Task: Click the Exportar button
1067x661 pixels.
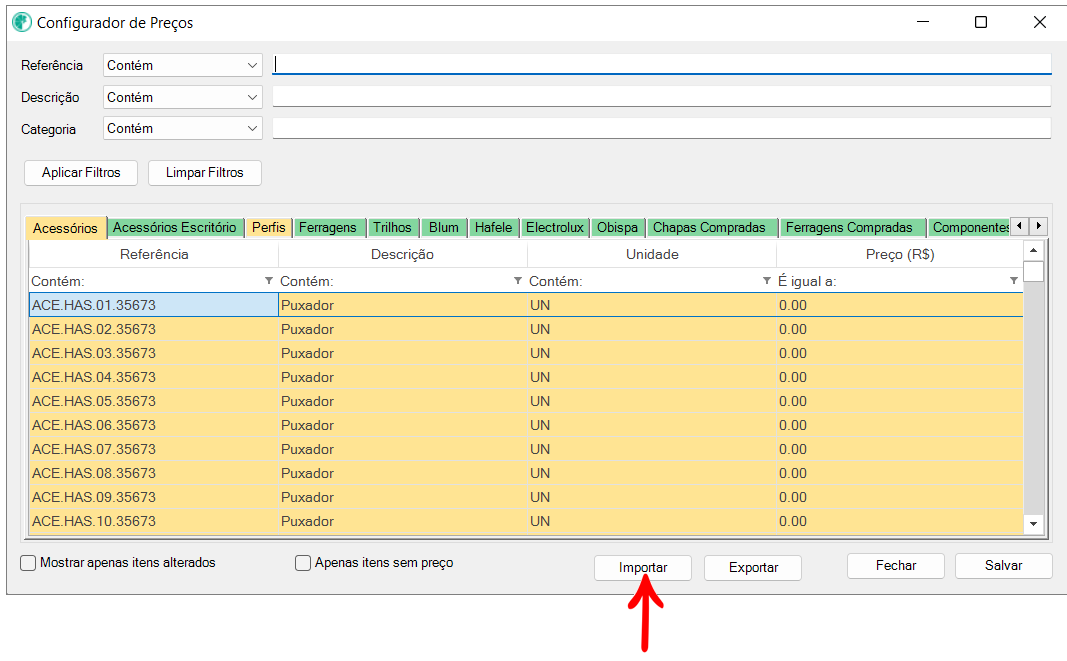Action: (753, 568)
